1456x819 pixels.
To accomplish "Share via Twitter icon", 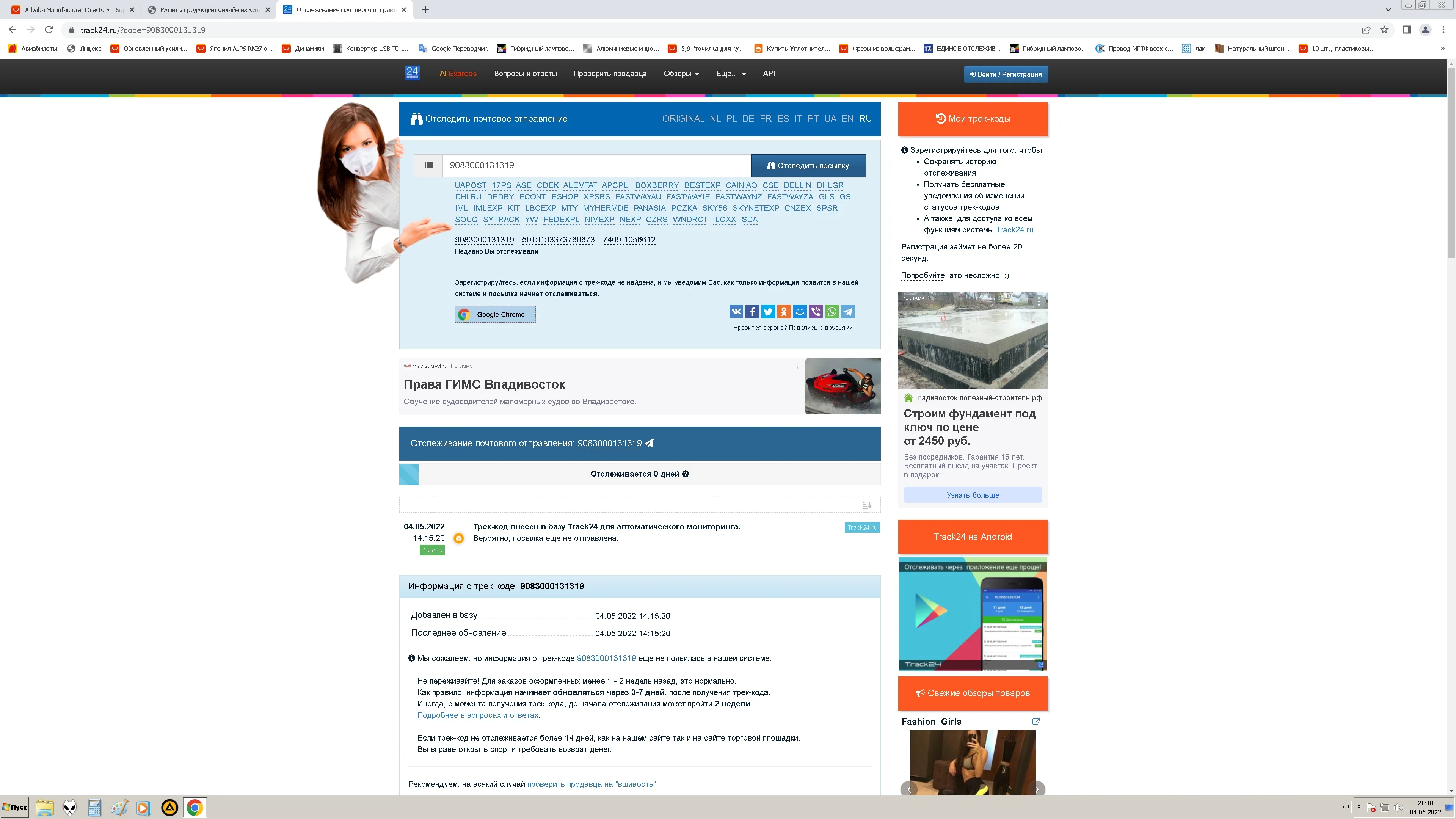I will (767, 311).
